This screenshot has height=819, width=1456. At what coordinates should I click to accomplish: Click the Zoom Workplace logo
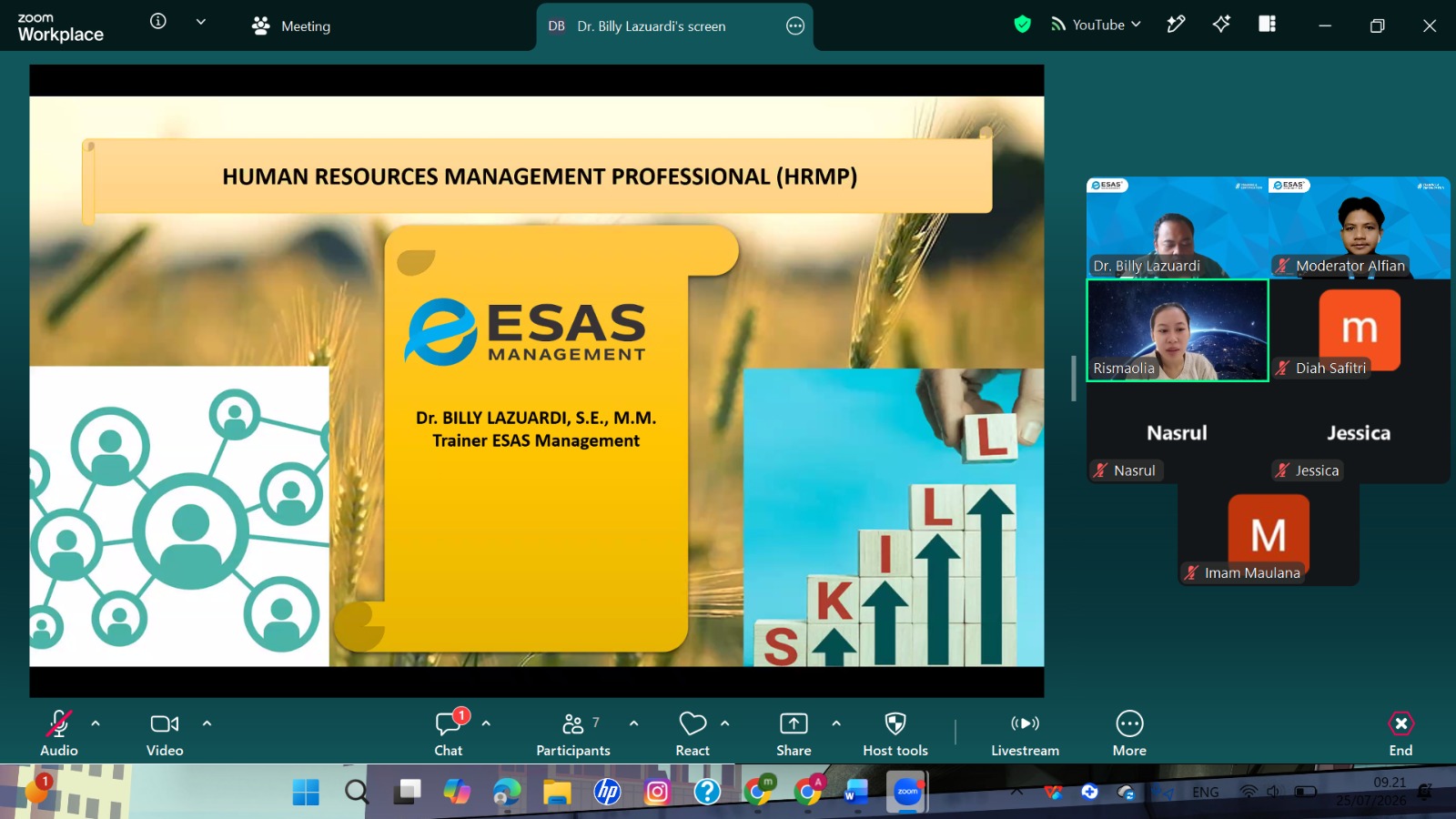click(x=60, y=27)
